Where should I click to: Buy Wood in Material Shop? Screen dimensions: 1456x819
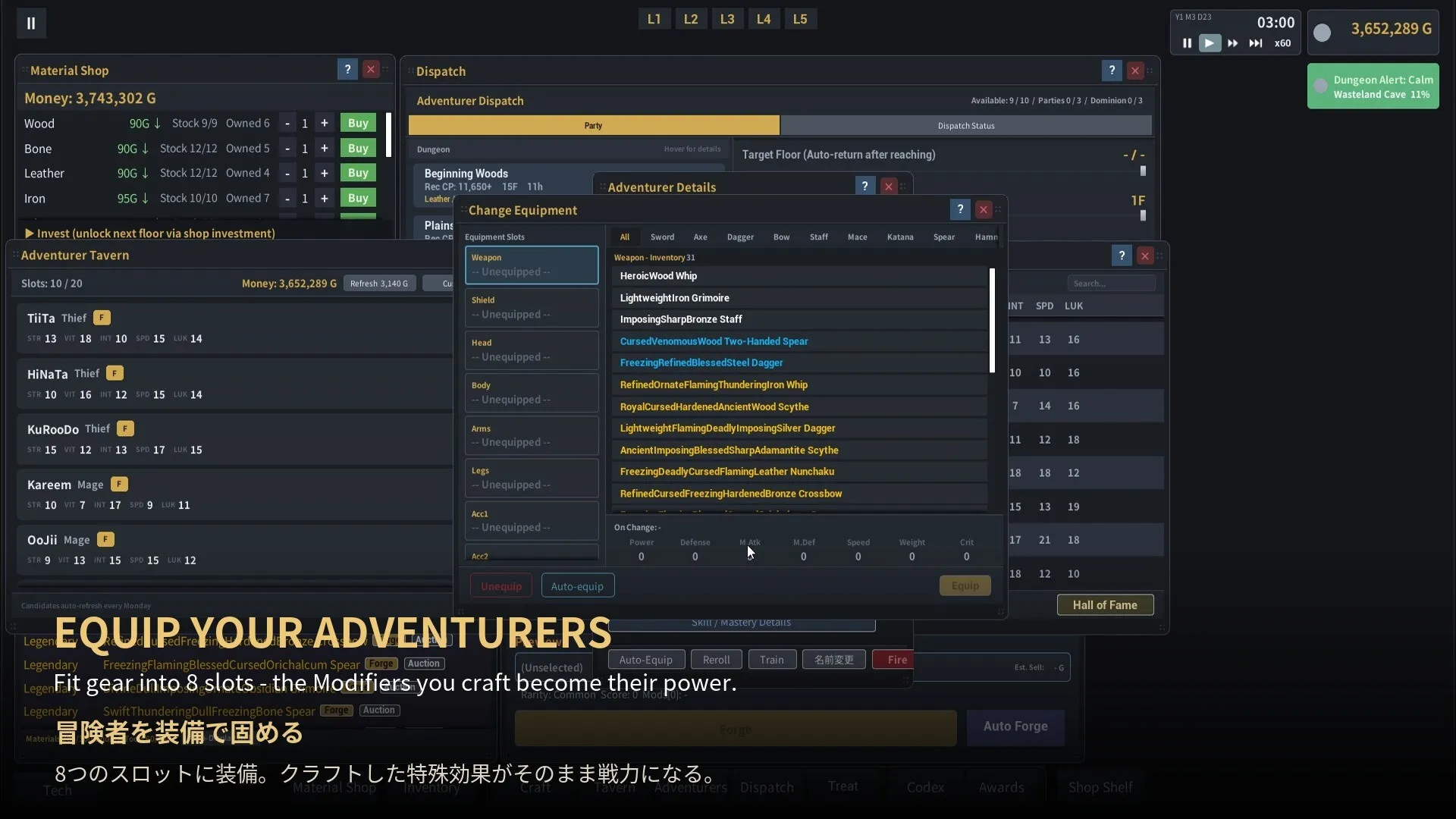(358, 123)
